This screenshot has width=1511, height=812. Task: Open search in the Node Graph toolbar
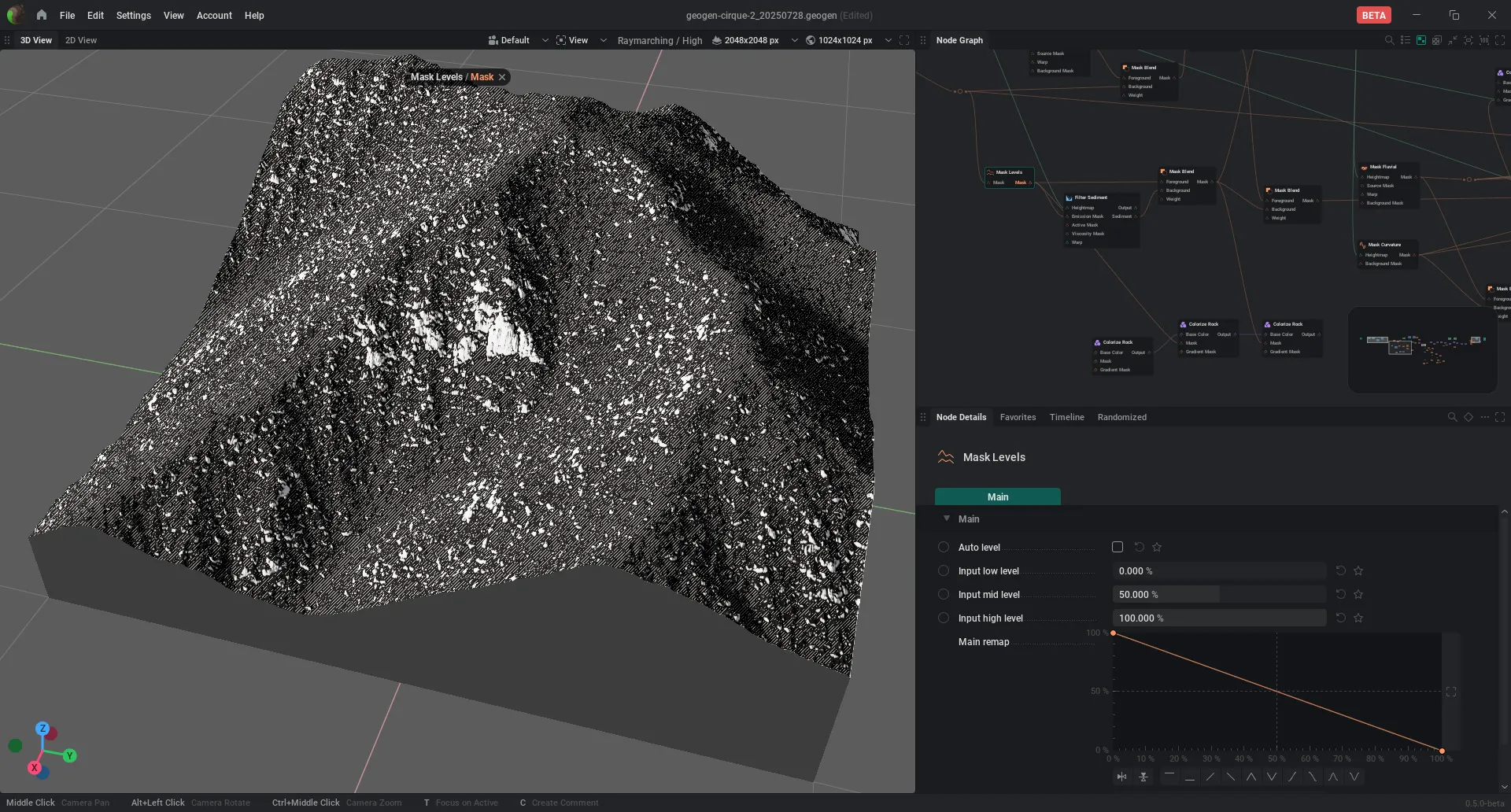pos(1389,40)
